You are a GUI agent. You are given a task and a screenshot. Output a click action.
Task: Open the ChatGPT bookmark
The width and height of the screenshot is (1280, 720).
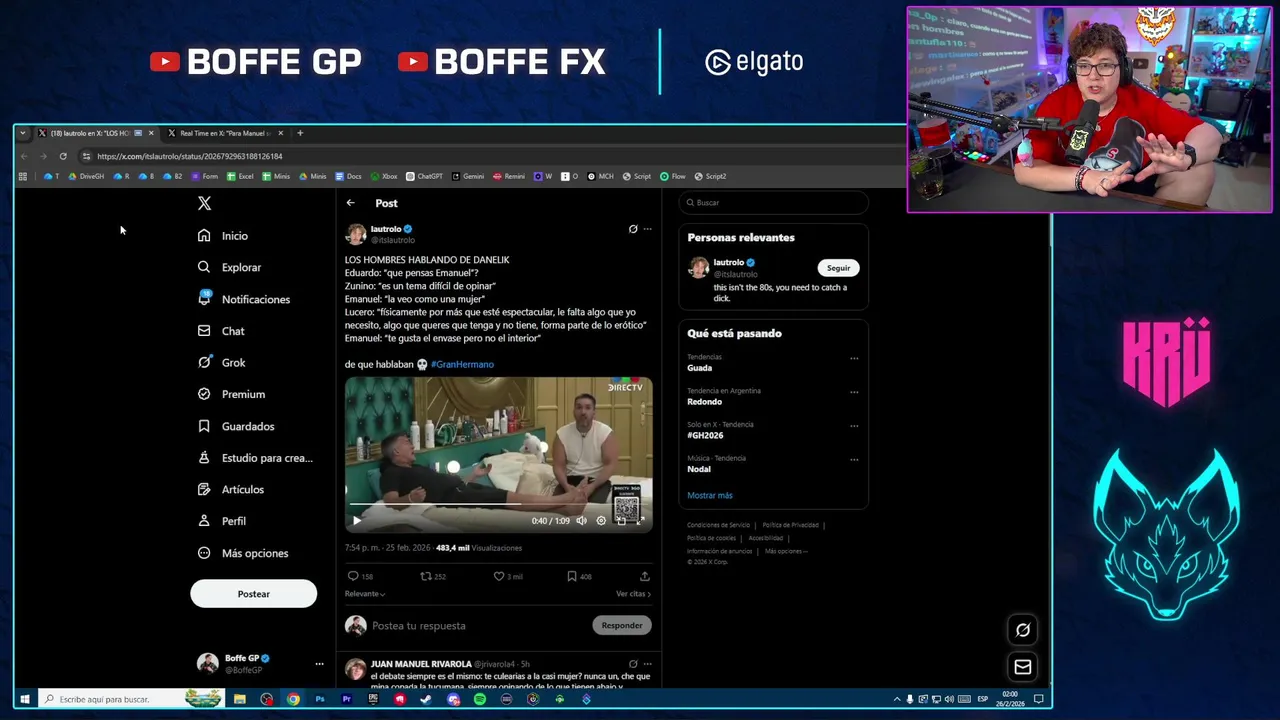click(424, 176)
